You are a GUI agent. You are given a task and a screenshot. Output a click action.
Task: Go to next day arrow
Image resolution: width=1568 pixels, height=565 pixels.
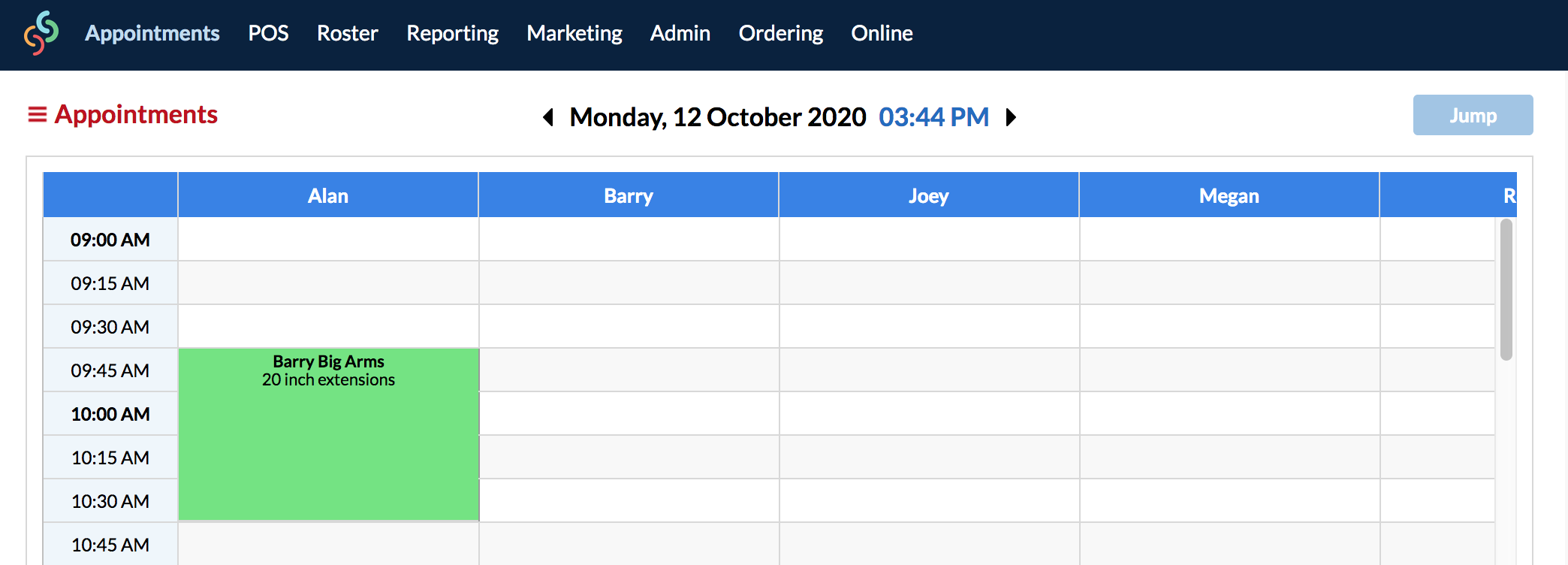pyautogui.click(x=1011, y=117)
